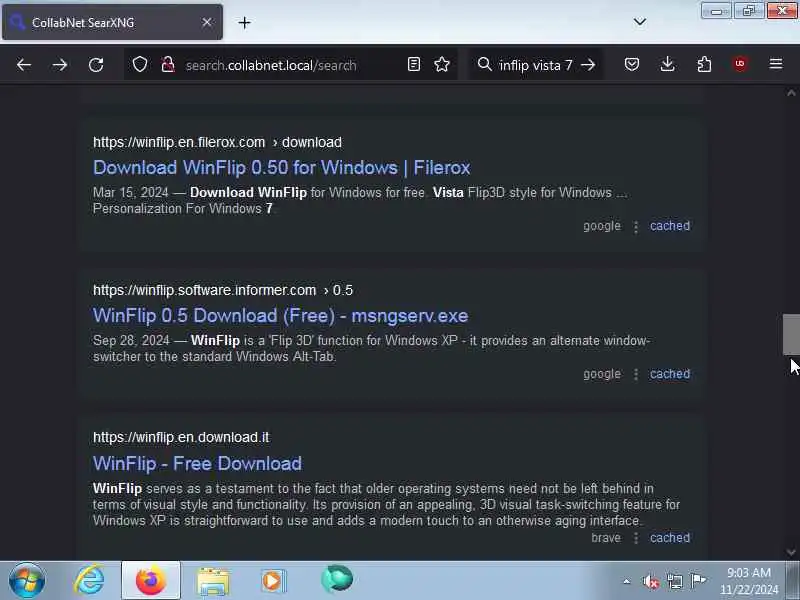The width and height of the screenshot is (800, 600).
Task: Open the uBlock Origin extension icon
Action: pos(740,64)
